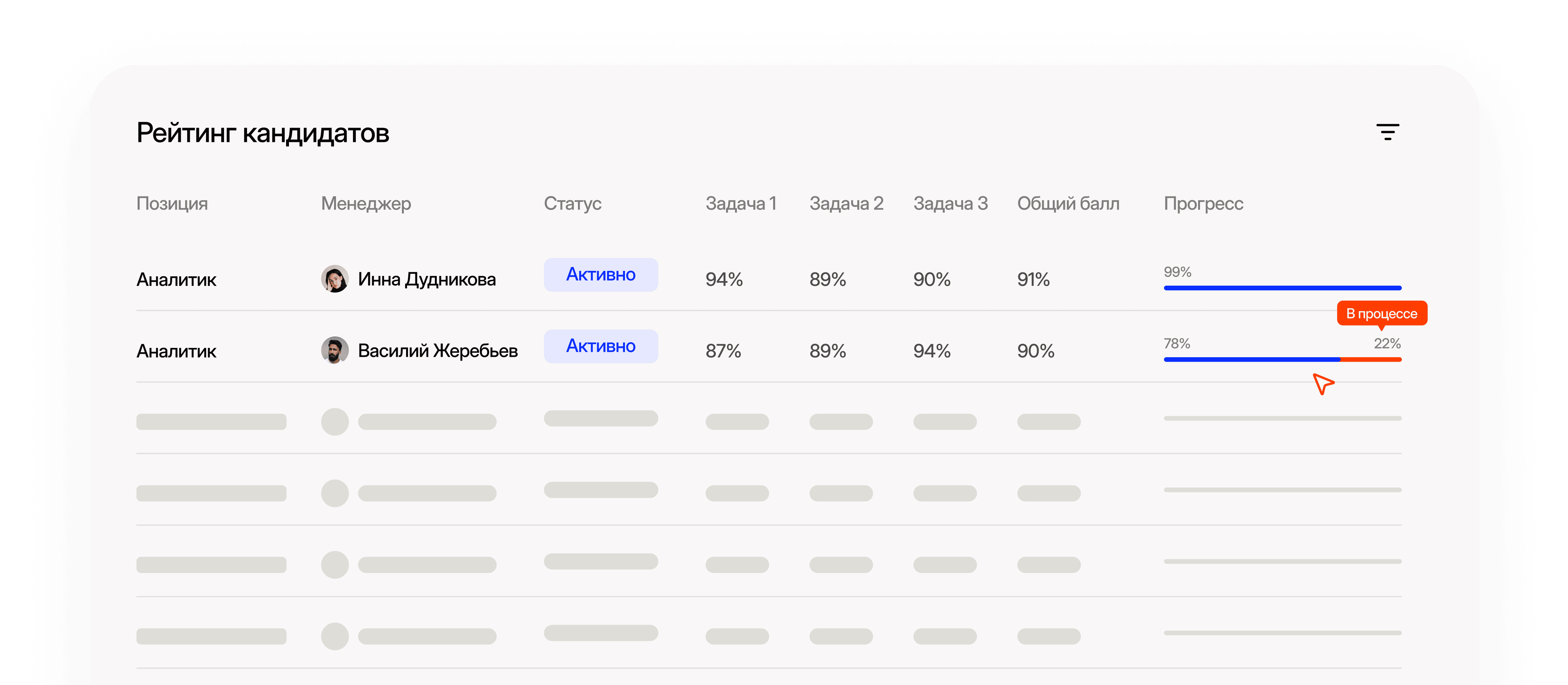The height and width of the screenshot is (685, 1568).
Task: Click the Задача 1 column header
Action: coord(741,203)
